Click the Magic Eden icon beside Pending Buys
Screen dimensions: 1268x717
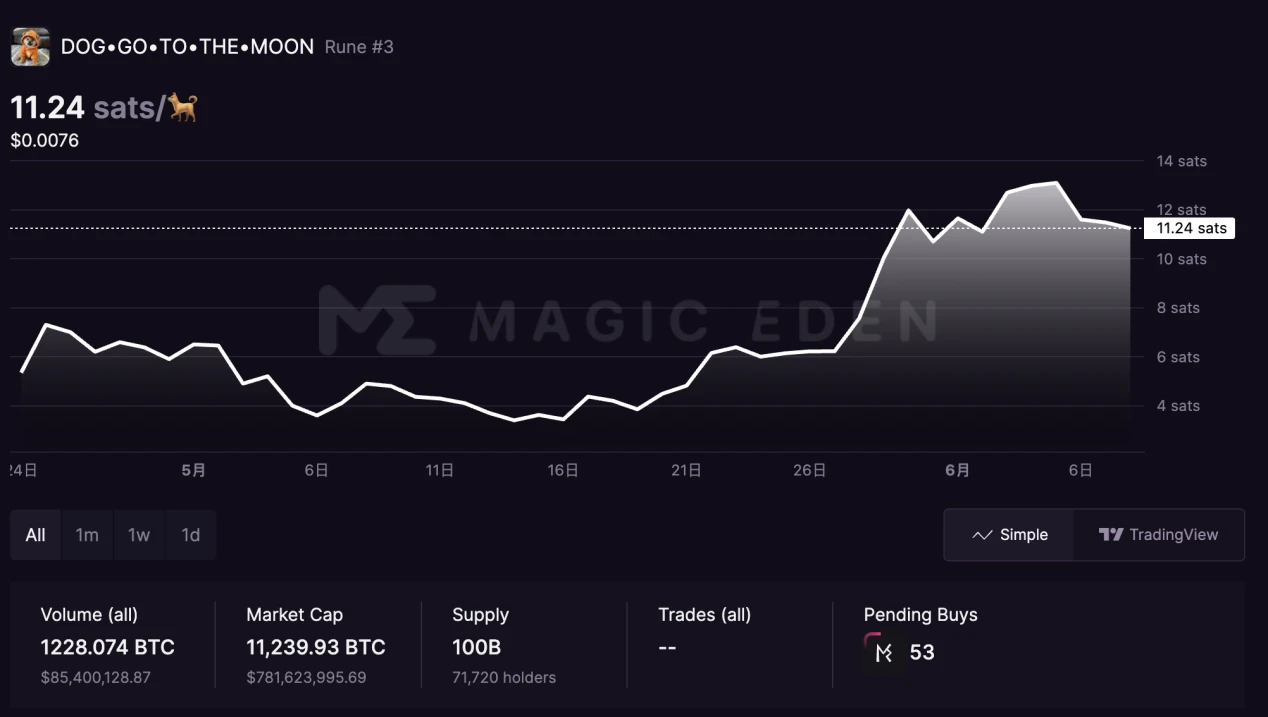click(883, 652)
